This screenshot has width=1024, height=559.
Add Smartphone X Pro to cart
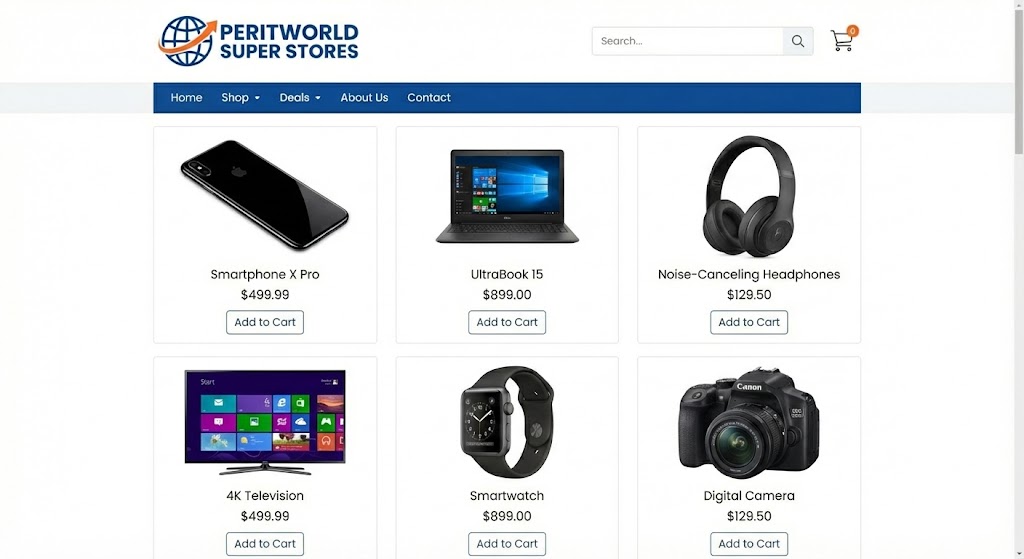pyautogui.click(x=264, y=322)
